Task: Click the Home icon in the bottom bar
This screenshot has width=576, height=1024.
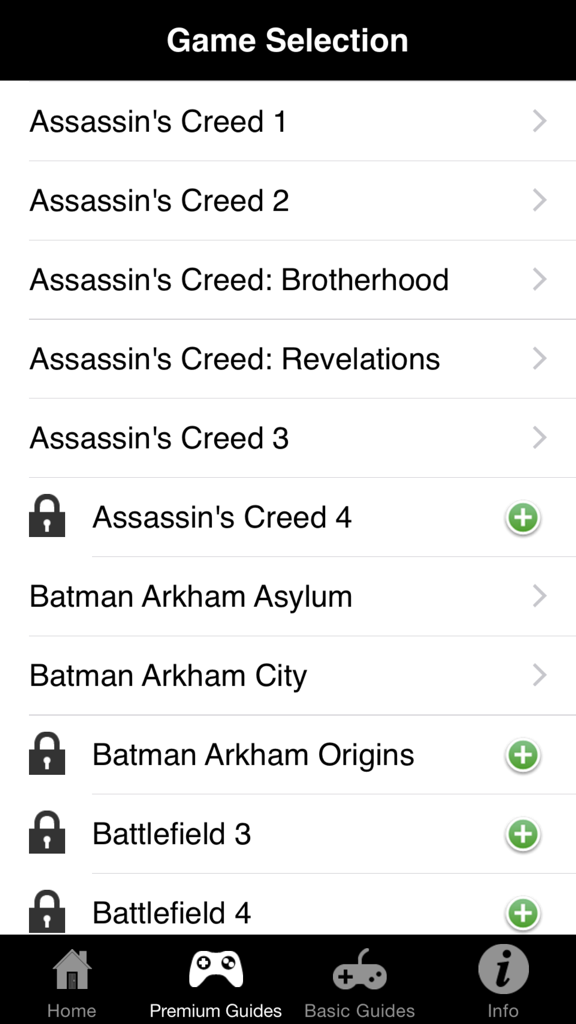Action: tap(71, 968)
